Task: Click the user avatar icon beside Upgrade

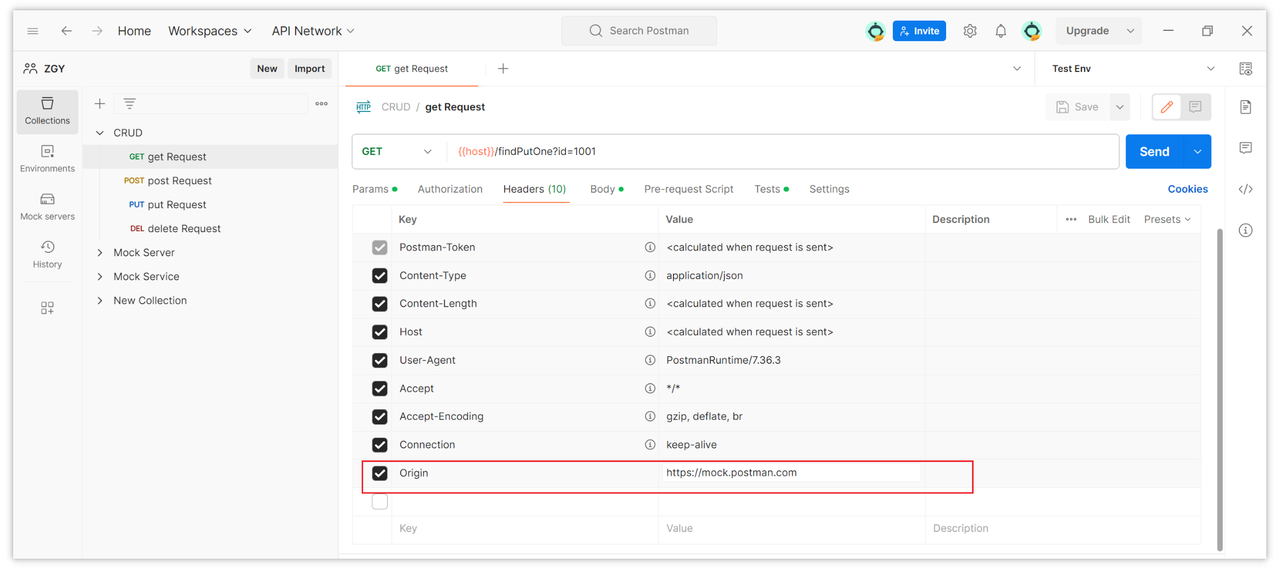Action: click(1032, 31)
